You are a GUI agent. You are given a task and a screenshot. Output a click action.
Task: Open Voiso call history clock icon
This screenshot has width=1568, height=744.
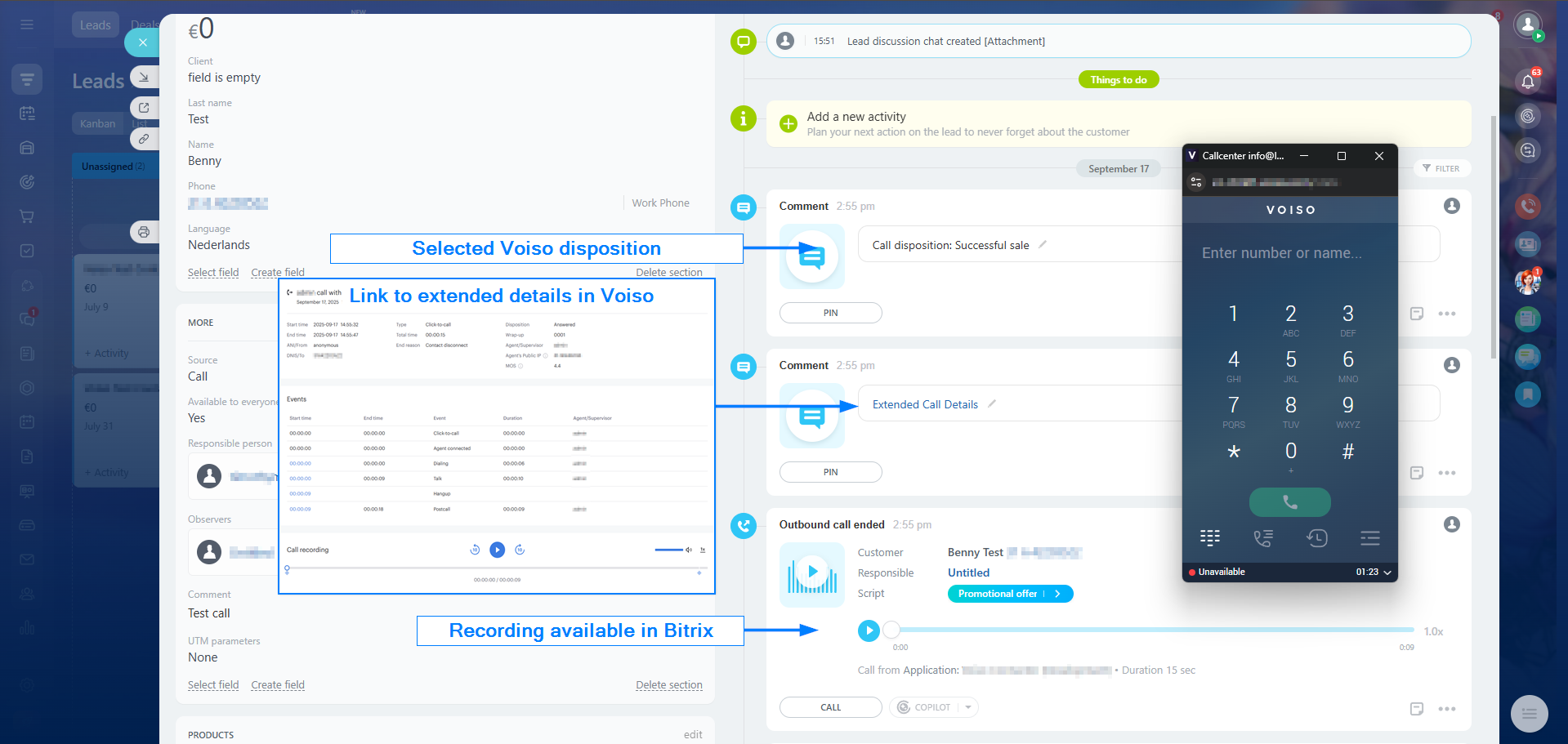click(x=1316, y=537)
